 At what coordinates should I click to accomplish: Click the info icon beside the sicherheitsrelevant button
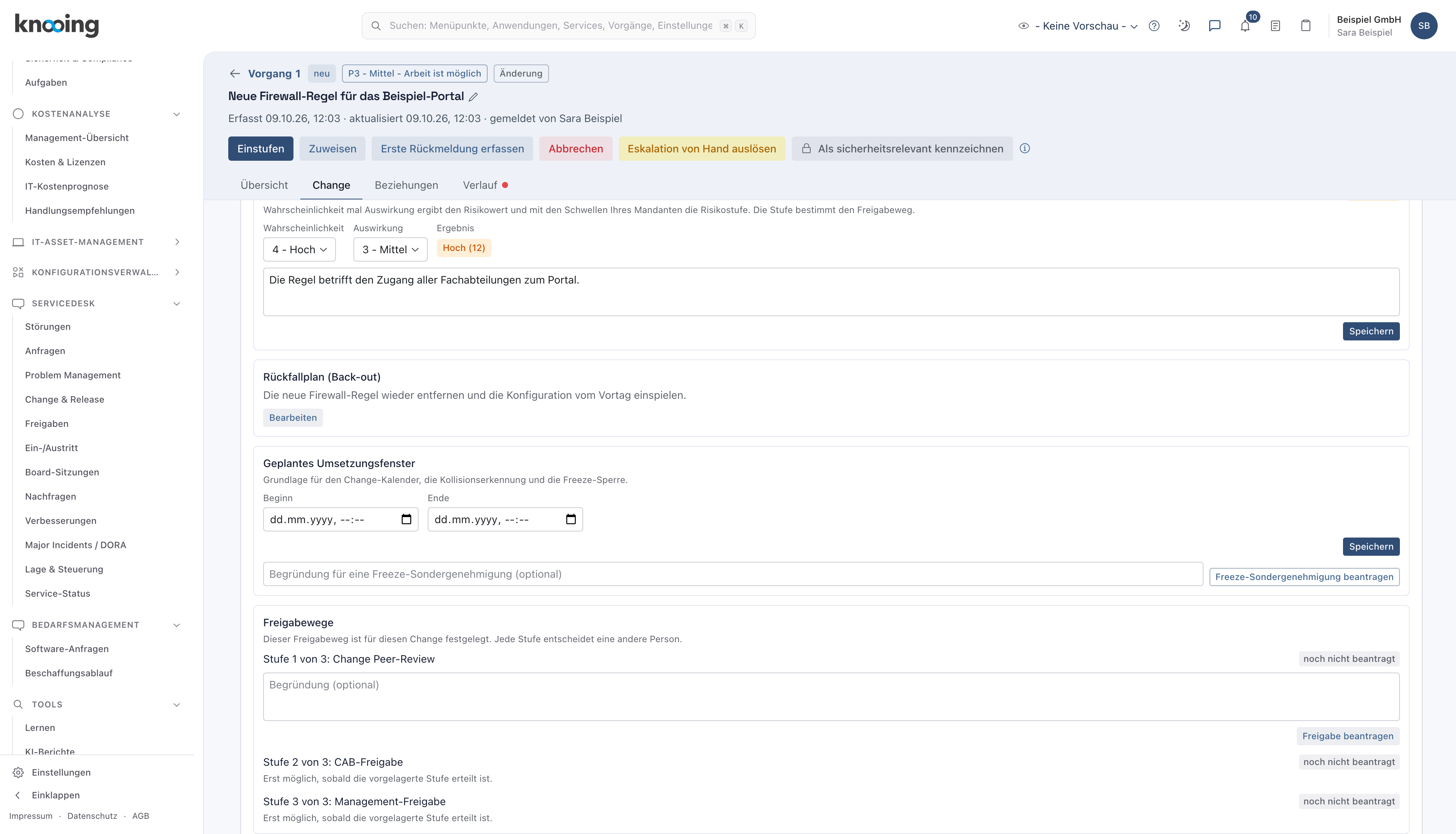[x=1025, y=148]
